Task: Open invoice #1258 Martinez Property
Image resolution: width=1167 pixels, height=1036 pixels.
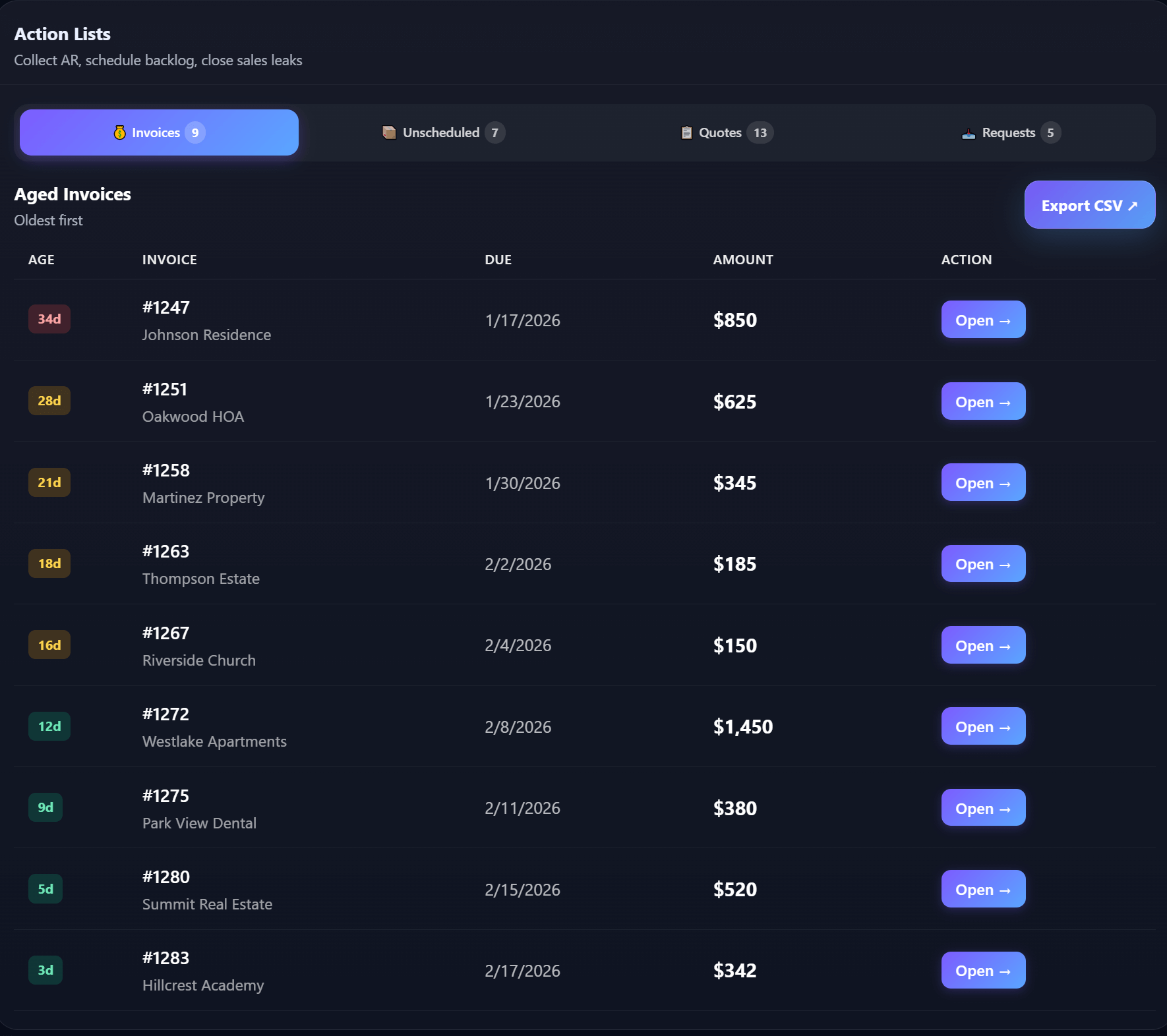Action: coord(982,482)
